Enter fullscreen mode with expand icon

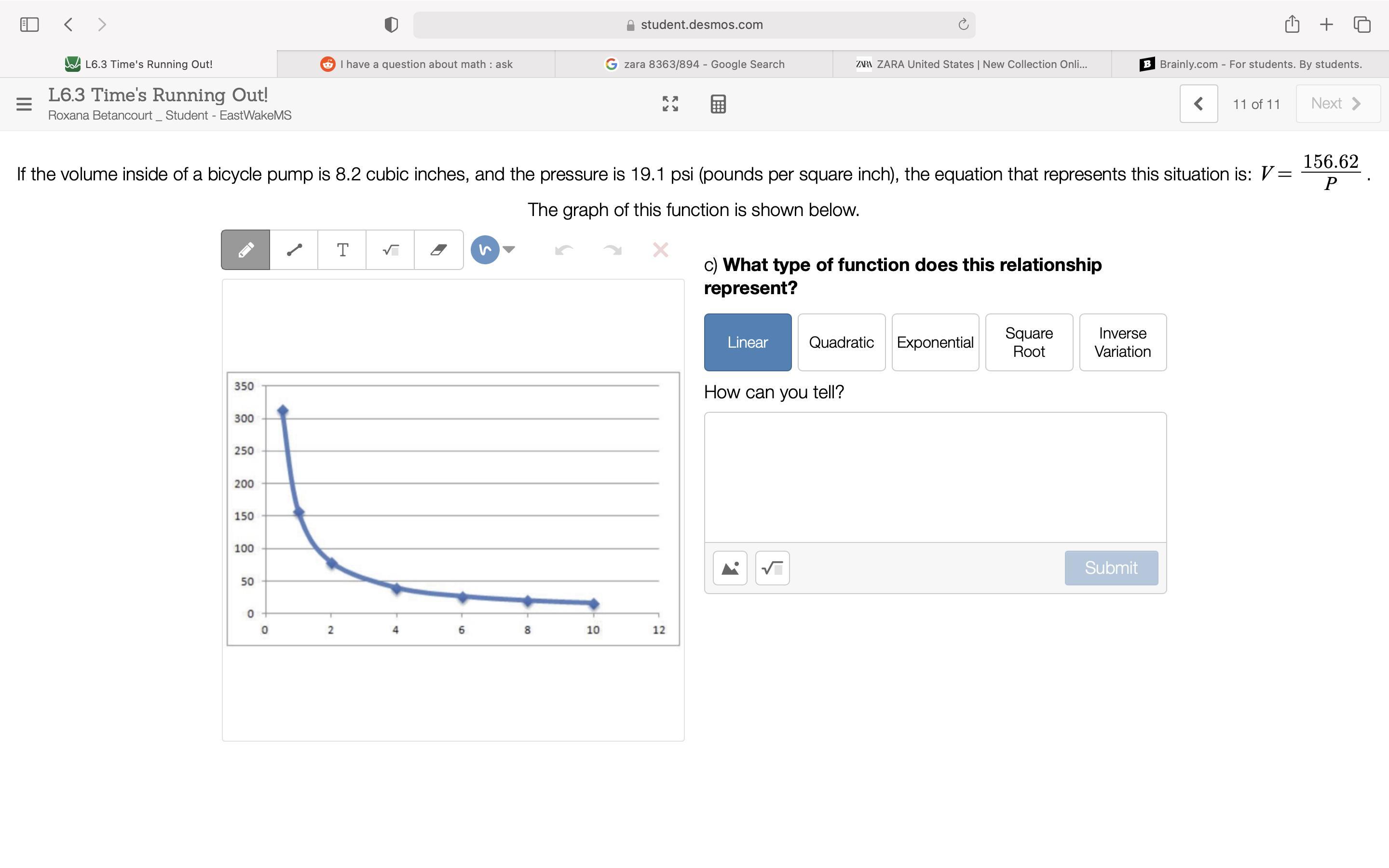(670, 104)
